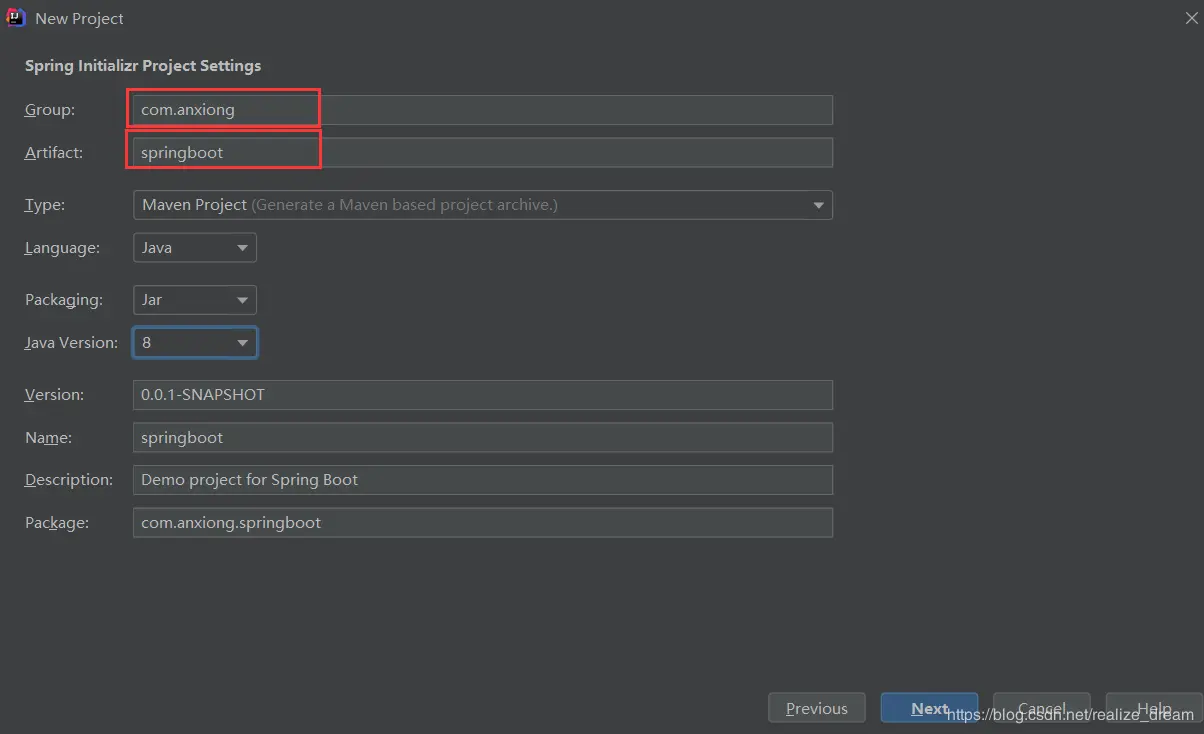Screen dimensions: 1204x734
Task: Click the Description: label
Action: click(69, 480)
